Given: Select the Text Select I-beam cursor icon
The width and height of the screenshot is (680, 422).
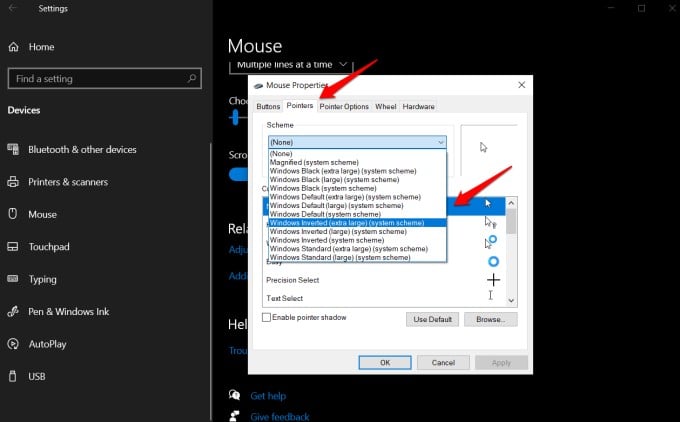Looking at the screenshot, I should (x=490, y=295).
